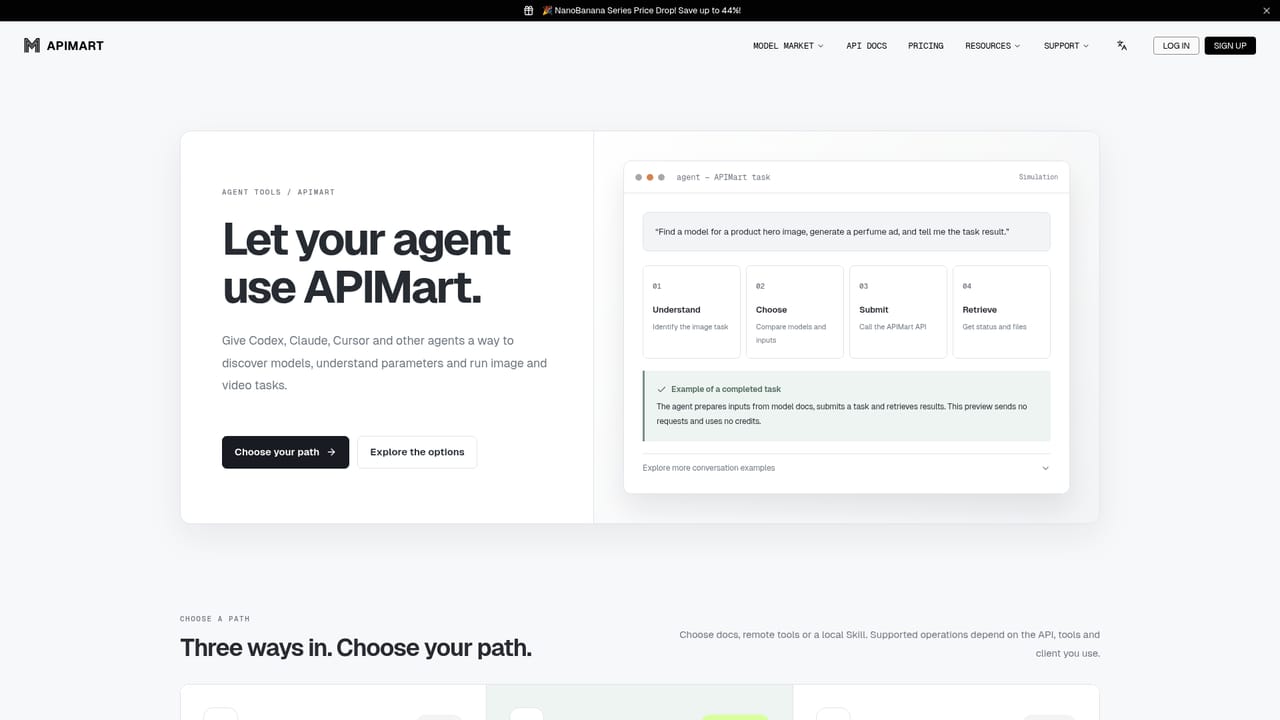Open the NanoBanana Series Price Drop announcement
Image resolution: width=1280 pixels, height=720 pixels.
tap(641, 10)
